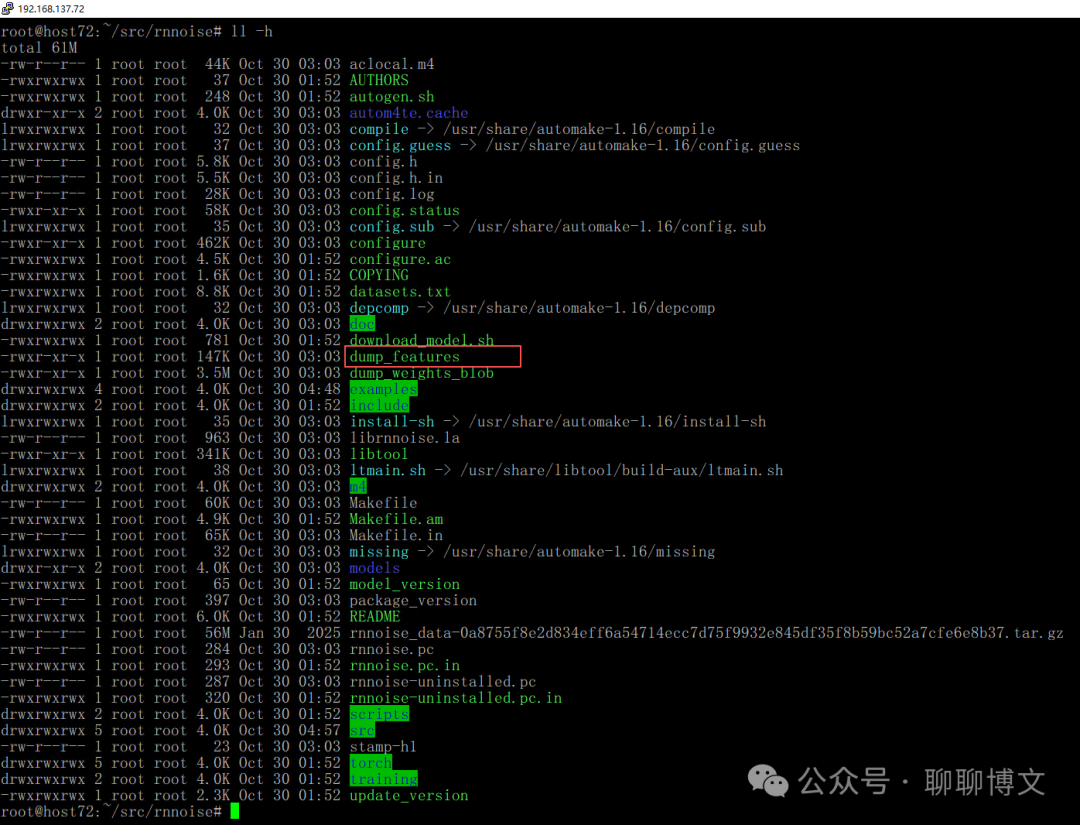Click the config.log filename
This screenshot has width=1080, height=825.
(x=392, y=194)
